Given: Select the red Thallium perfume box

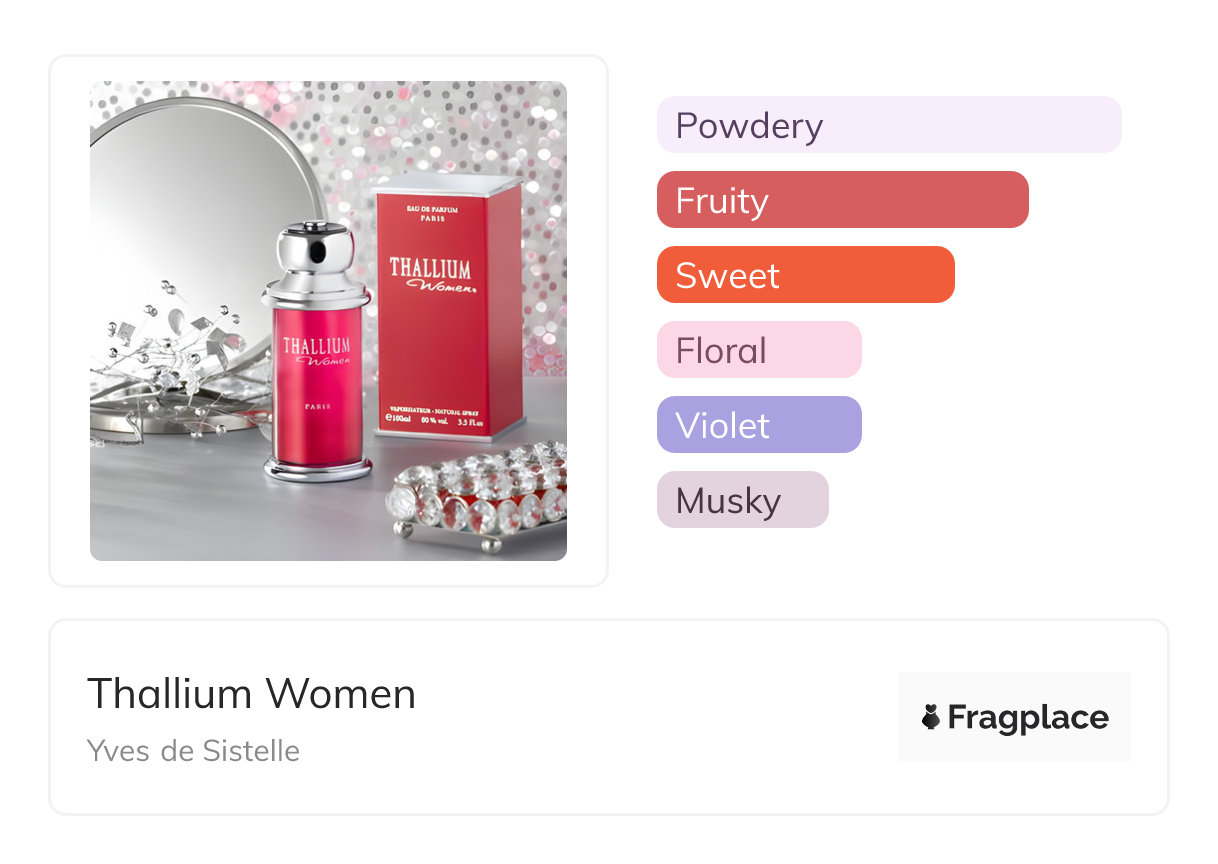Looking at the screenshot, I should click(447, 320).
